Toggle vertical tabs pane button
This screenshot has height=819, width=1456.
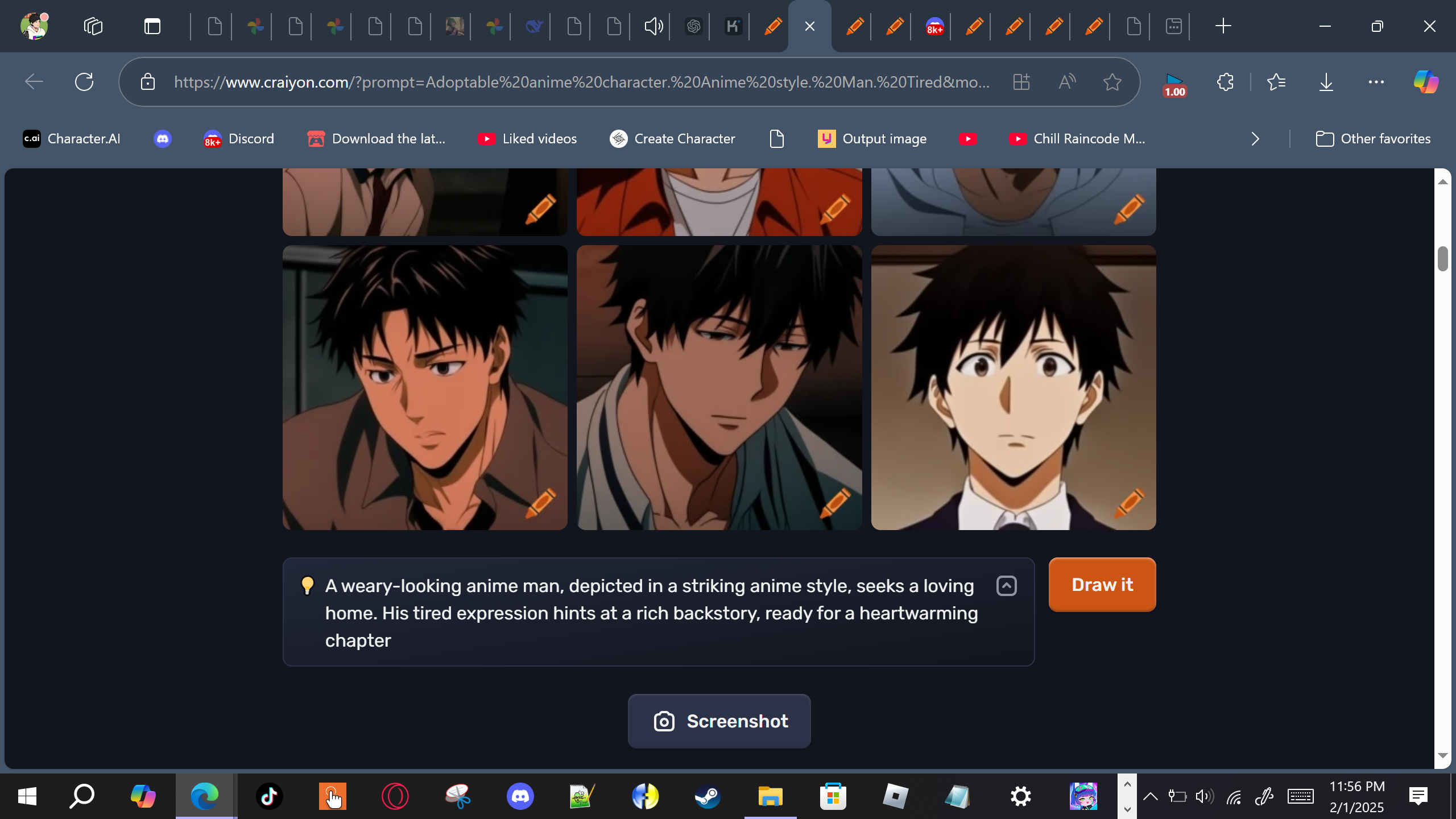pos(152,26)
